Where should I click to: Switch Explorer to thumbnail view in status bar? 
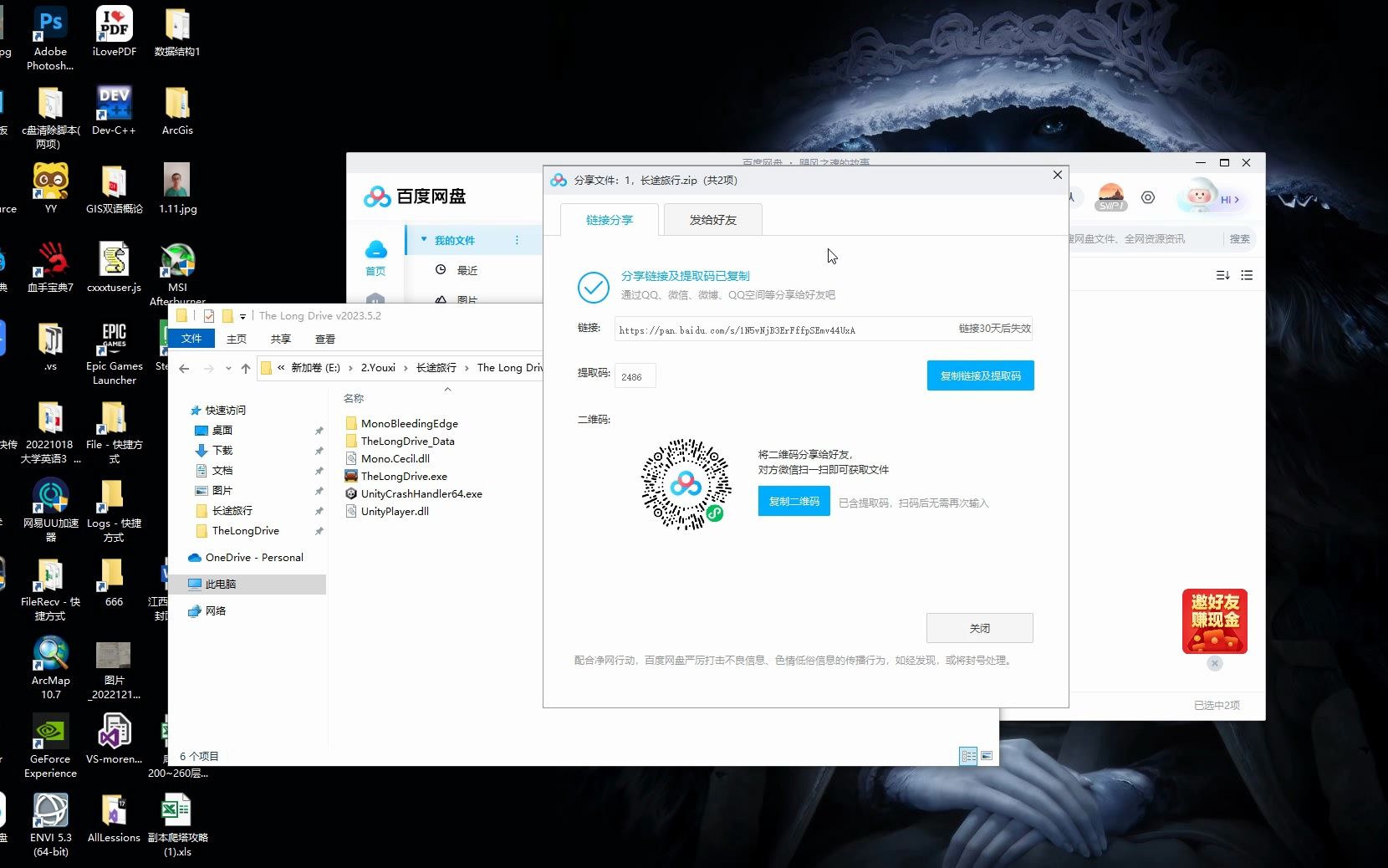click(x=987, y=756)
